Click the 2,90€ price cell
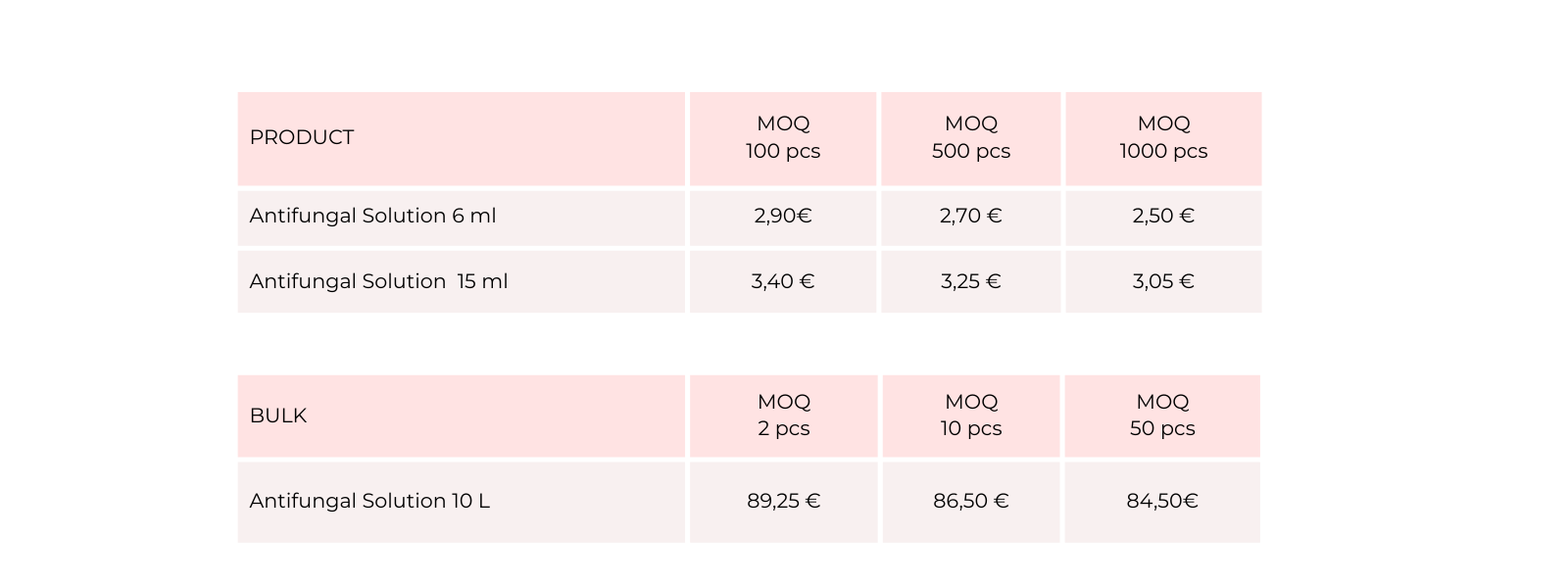1568x588 pixels. tap(783, 216)
